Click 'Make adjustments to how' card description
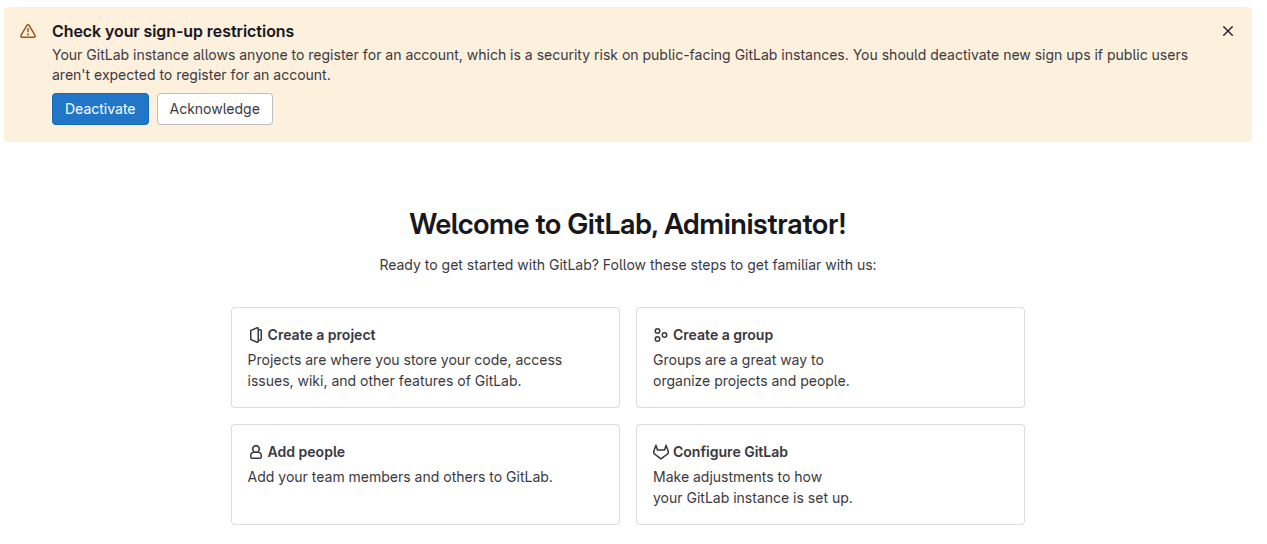The width and height of the screenshot is (1267, 544). 753,487
